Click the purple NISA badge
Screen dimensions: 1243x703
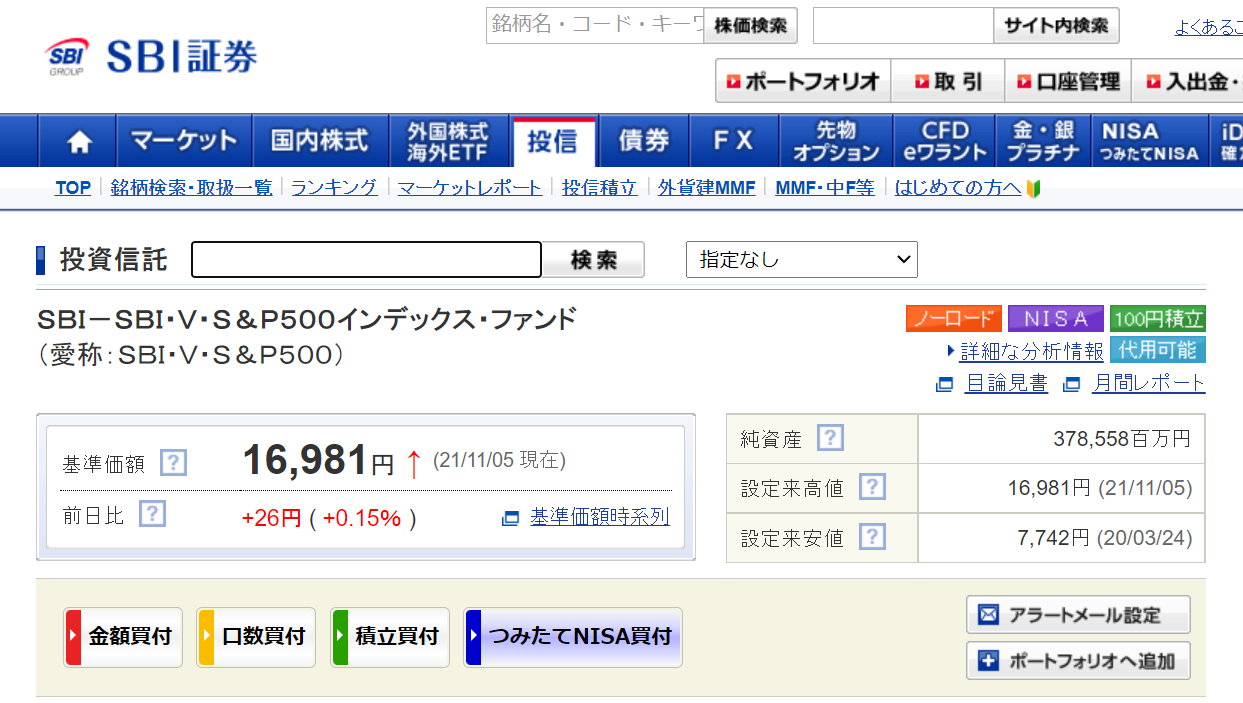pyautogui.click(x=1055, y=319)
